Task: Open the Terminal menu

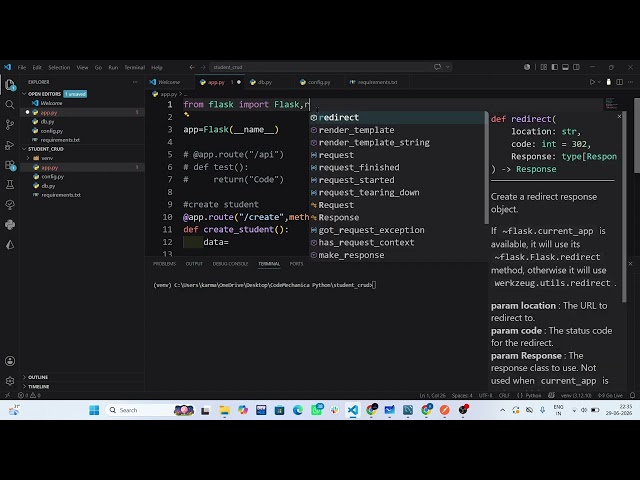Action: 134,67
